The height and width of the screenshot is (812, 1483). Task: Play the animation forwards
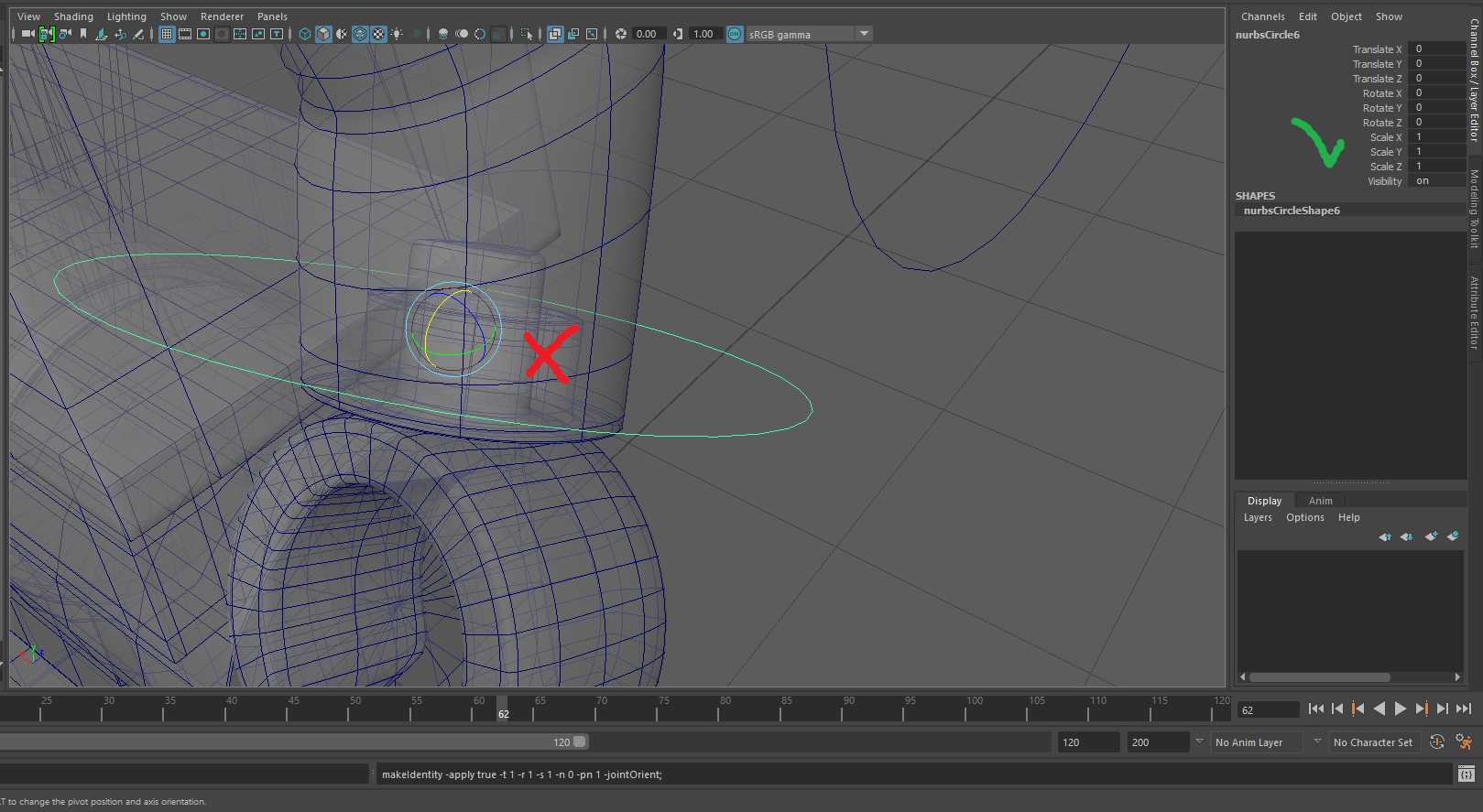(1400, 709)
